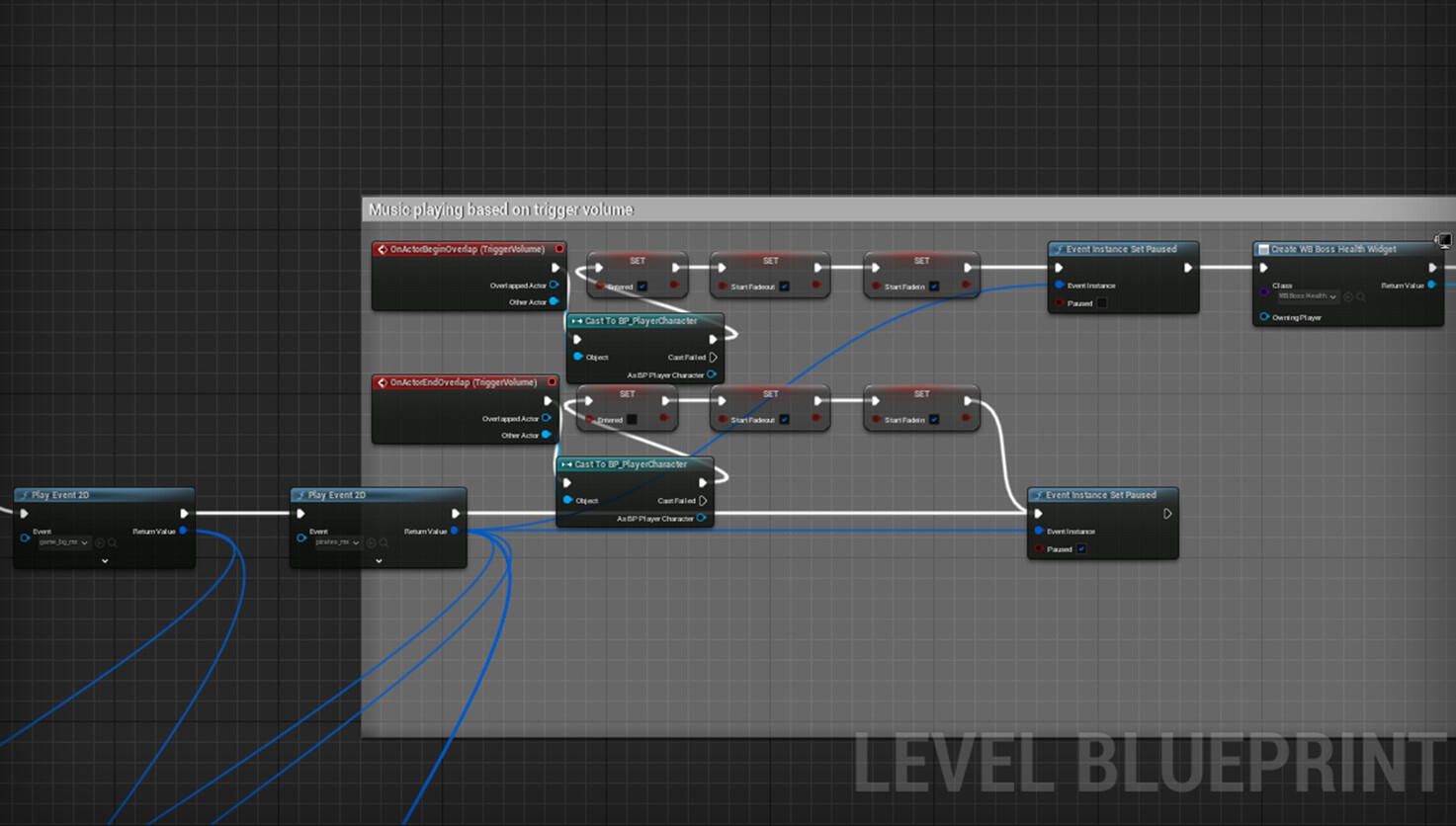Click the OnActorBeginOverlap red delegate pin
The height and width of the screenshot is (826, 1456).
[x=558, y=249]
